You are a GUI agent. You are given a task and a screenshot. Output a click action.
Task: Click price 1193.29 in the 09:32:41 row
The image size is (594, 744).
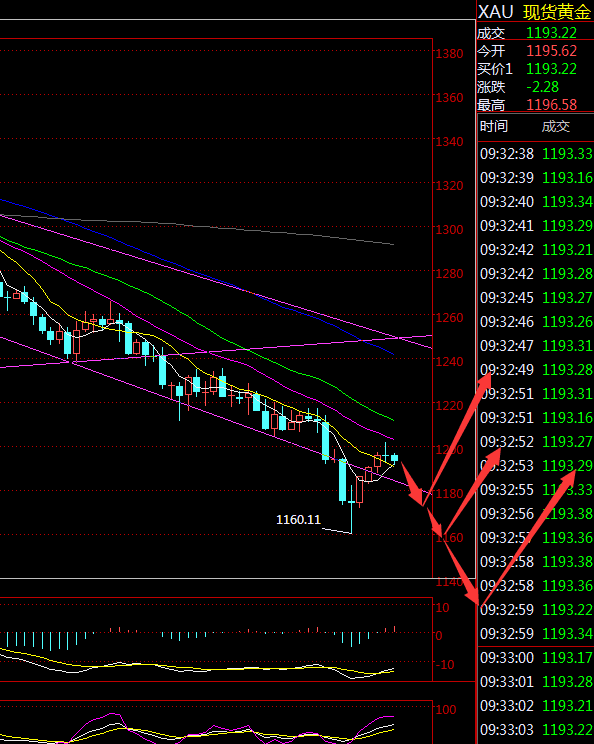click(x=567, y=225)
